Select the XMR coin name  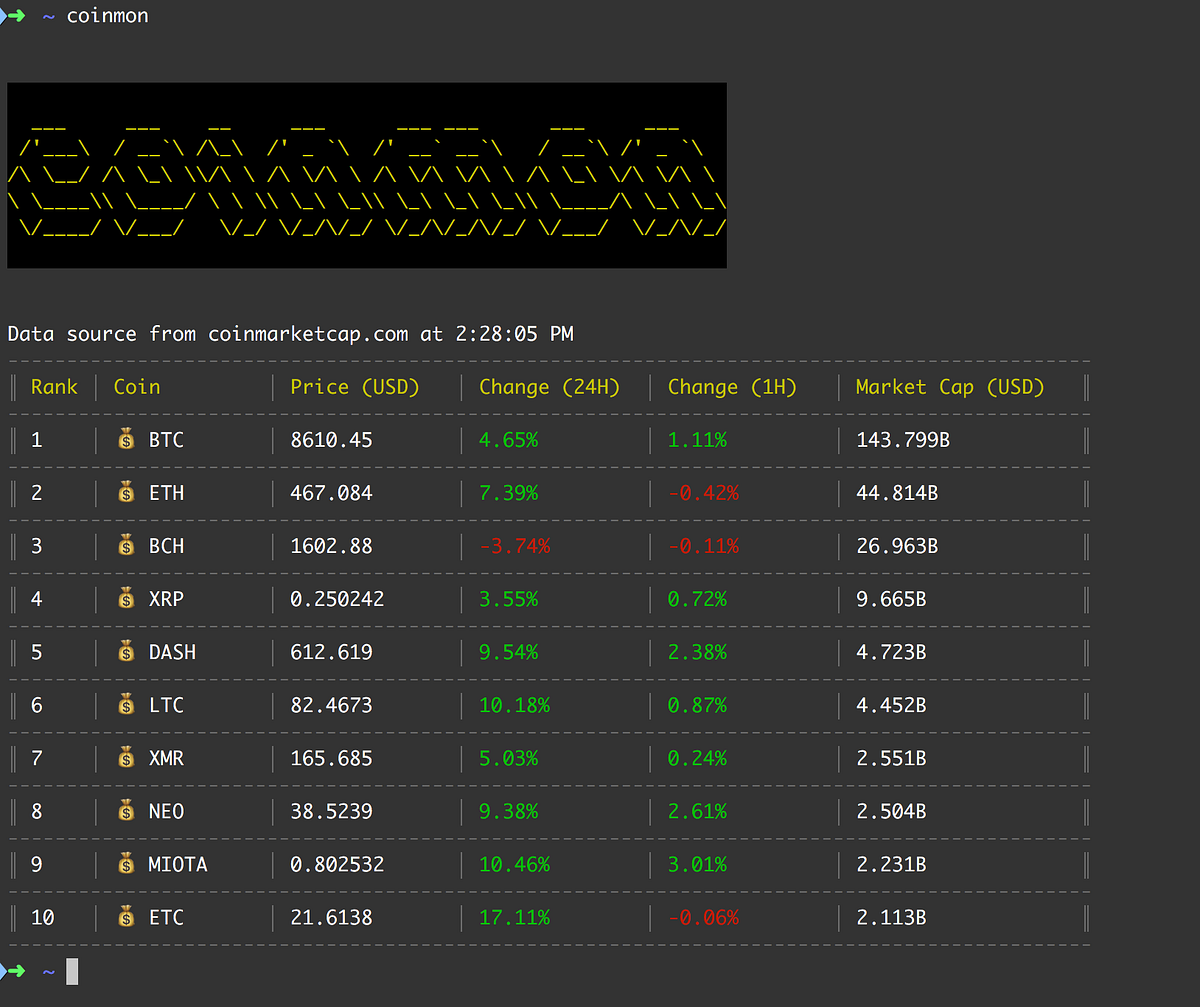[166, 758]
